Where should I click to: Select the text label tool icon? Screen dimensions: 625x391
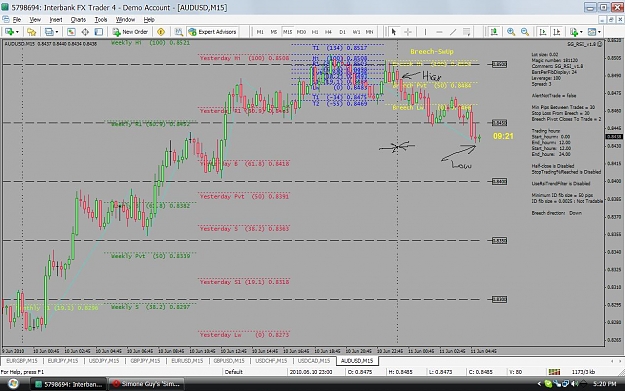466,32
